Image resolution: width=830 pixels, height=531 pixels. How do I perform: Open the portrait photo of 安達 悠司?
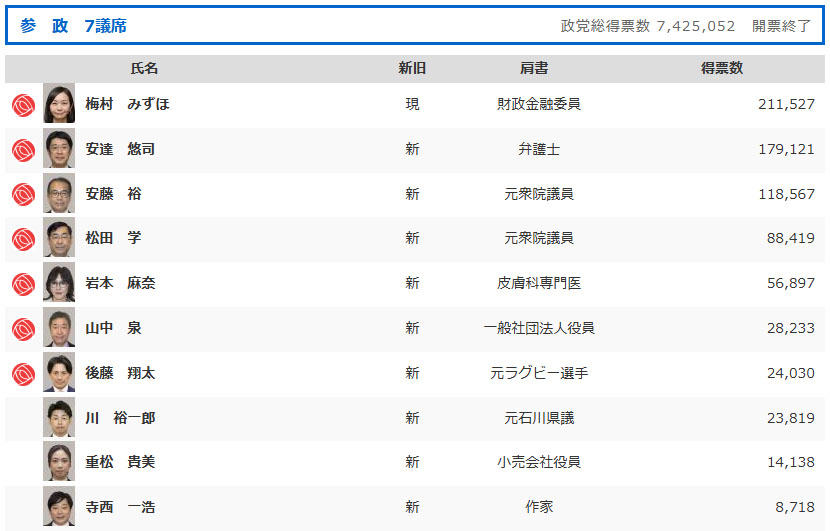[x=59, y=149]
